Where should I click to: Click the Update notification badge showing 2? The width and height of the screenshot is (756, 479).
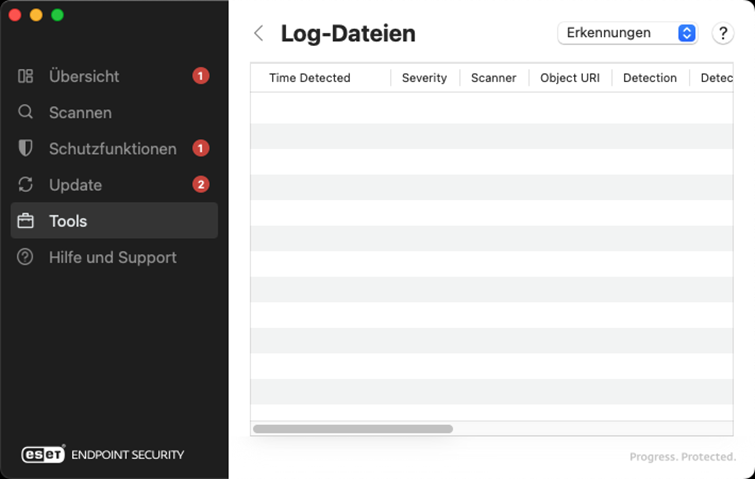pos(201,185)
